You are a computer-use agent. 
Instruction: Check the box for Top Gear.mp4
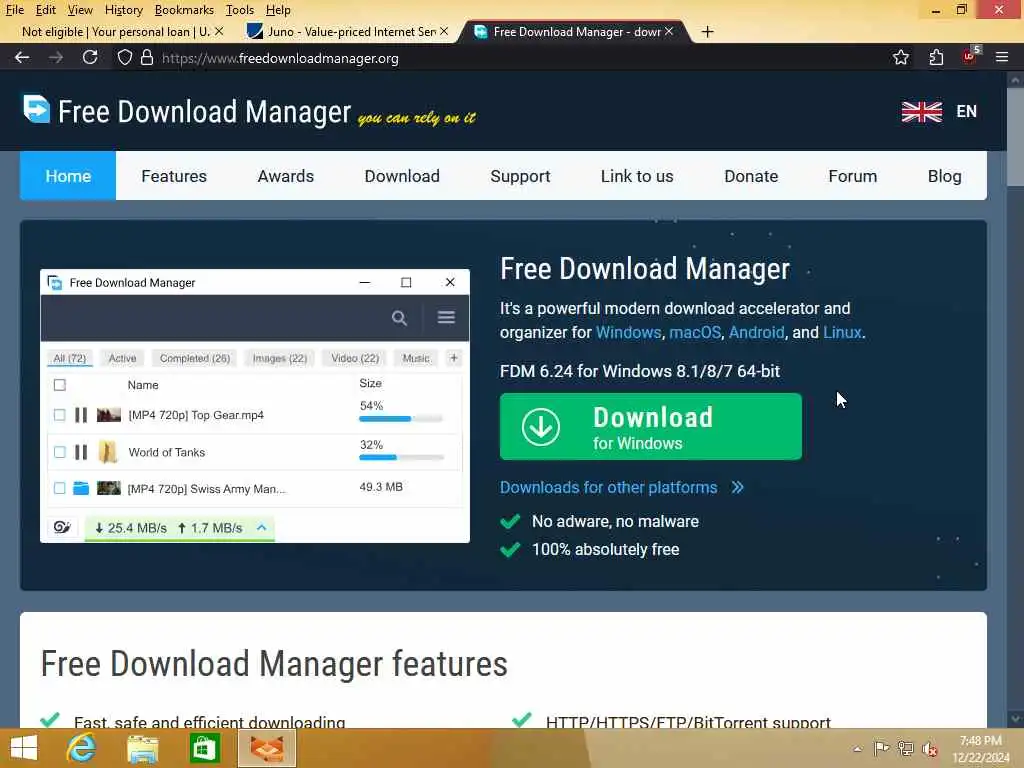click(x=59, y=415)
